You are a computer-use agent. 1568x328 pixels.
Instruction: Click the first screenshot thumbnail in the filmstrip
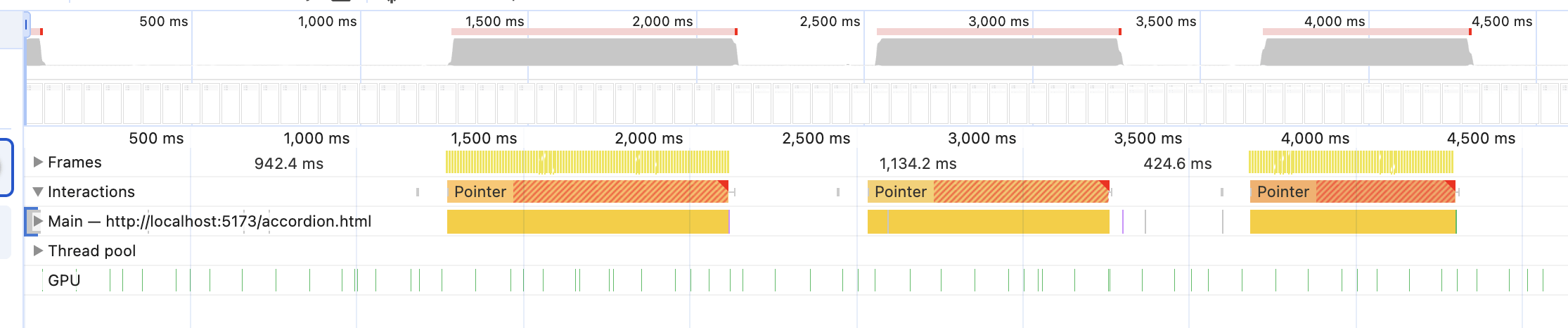click(34, 103)
